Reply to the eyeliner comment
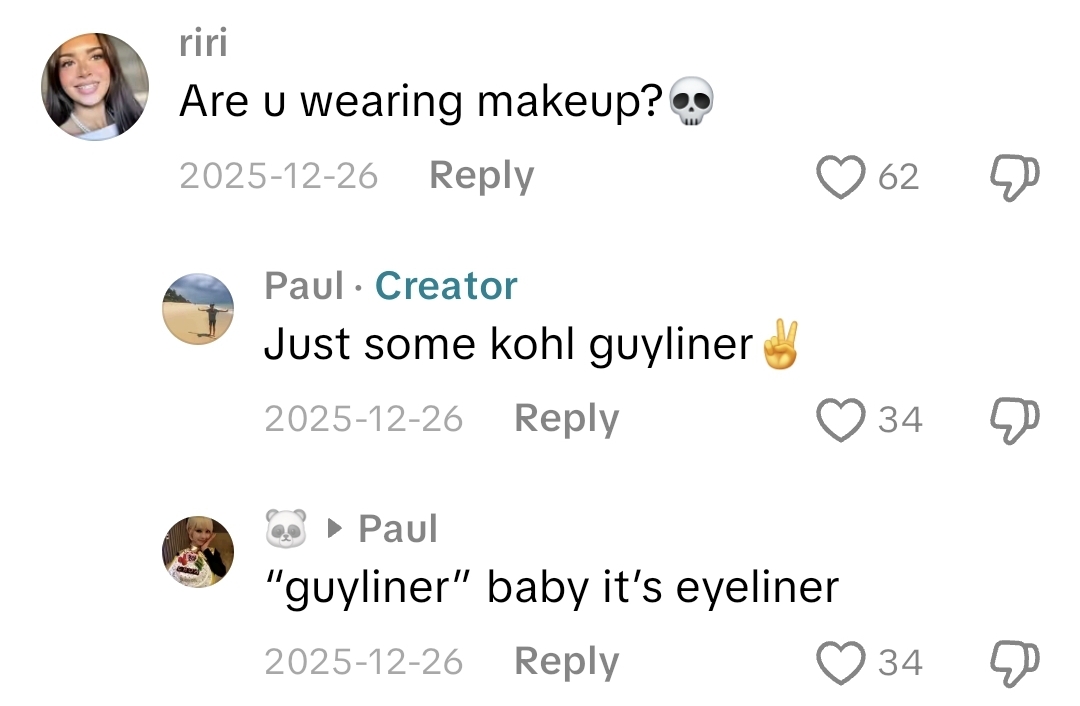Viewport: 1080px width, 706px height. (566, 661)
